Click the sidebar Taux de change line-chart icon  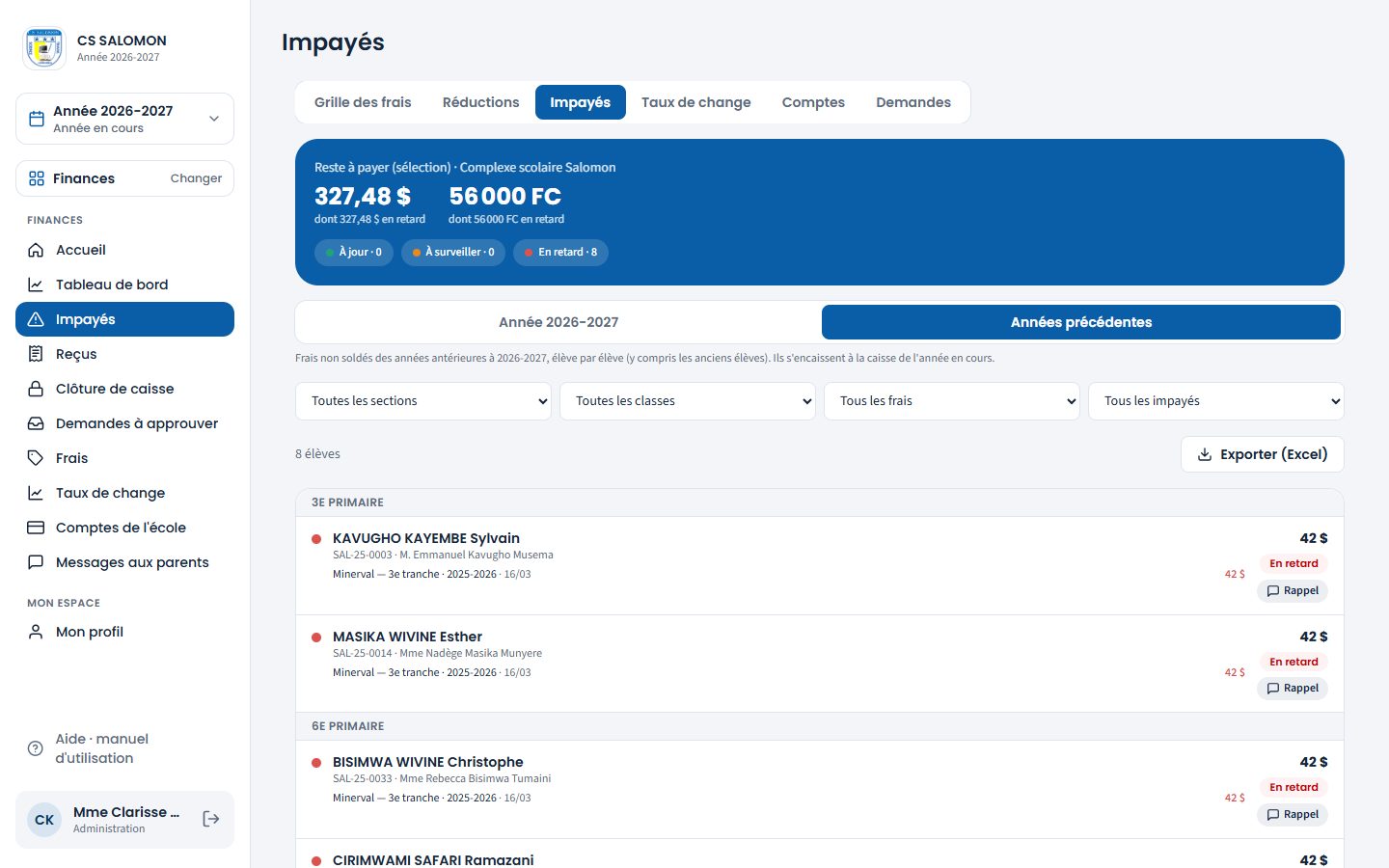point(36,493)
